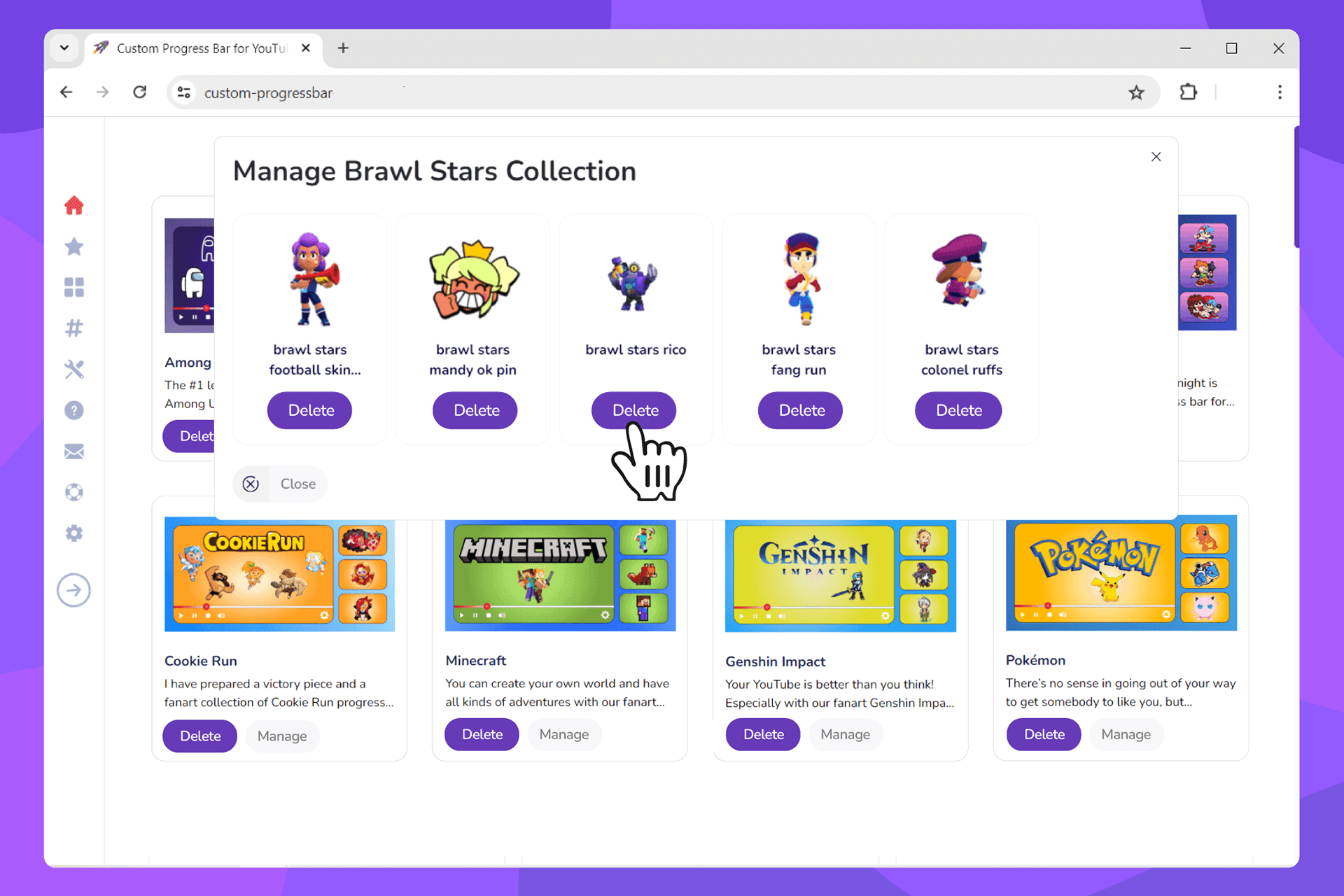Manage the Genshin Impact collection
This screenshot has height=896, width=1344.
tap(843, 735)
